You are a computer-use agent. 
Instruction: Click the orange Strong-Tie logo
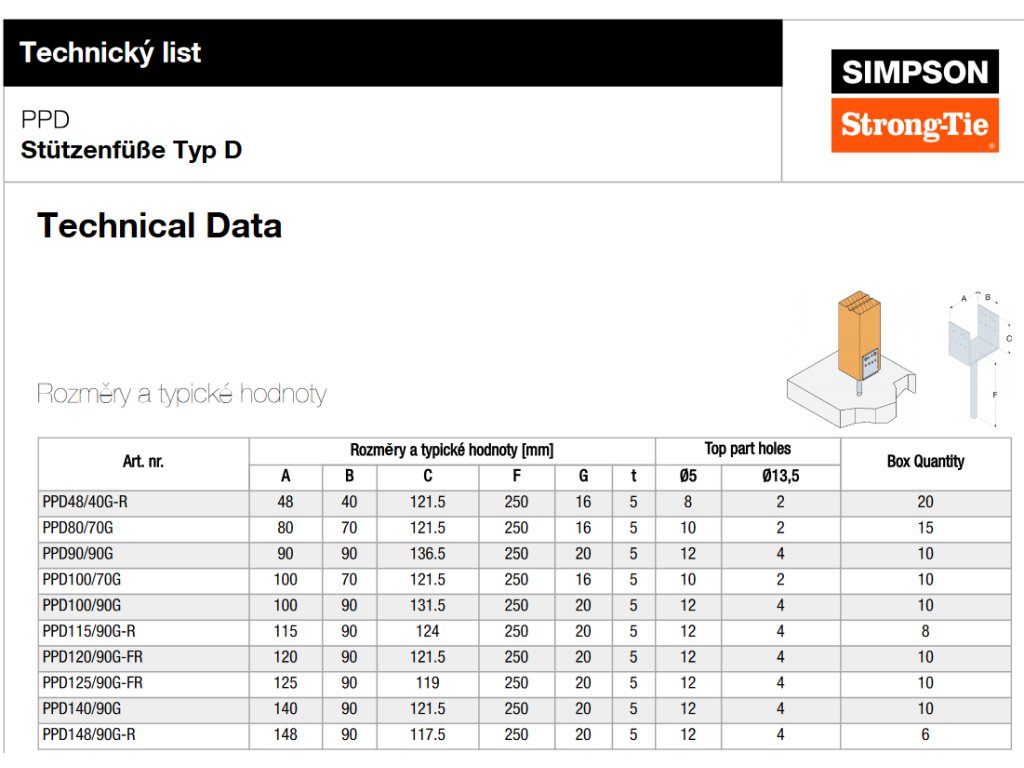click(x=914, y=125)
